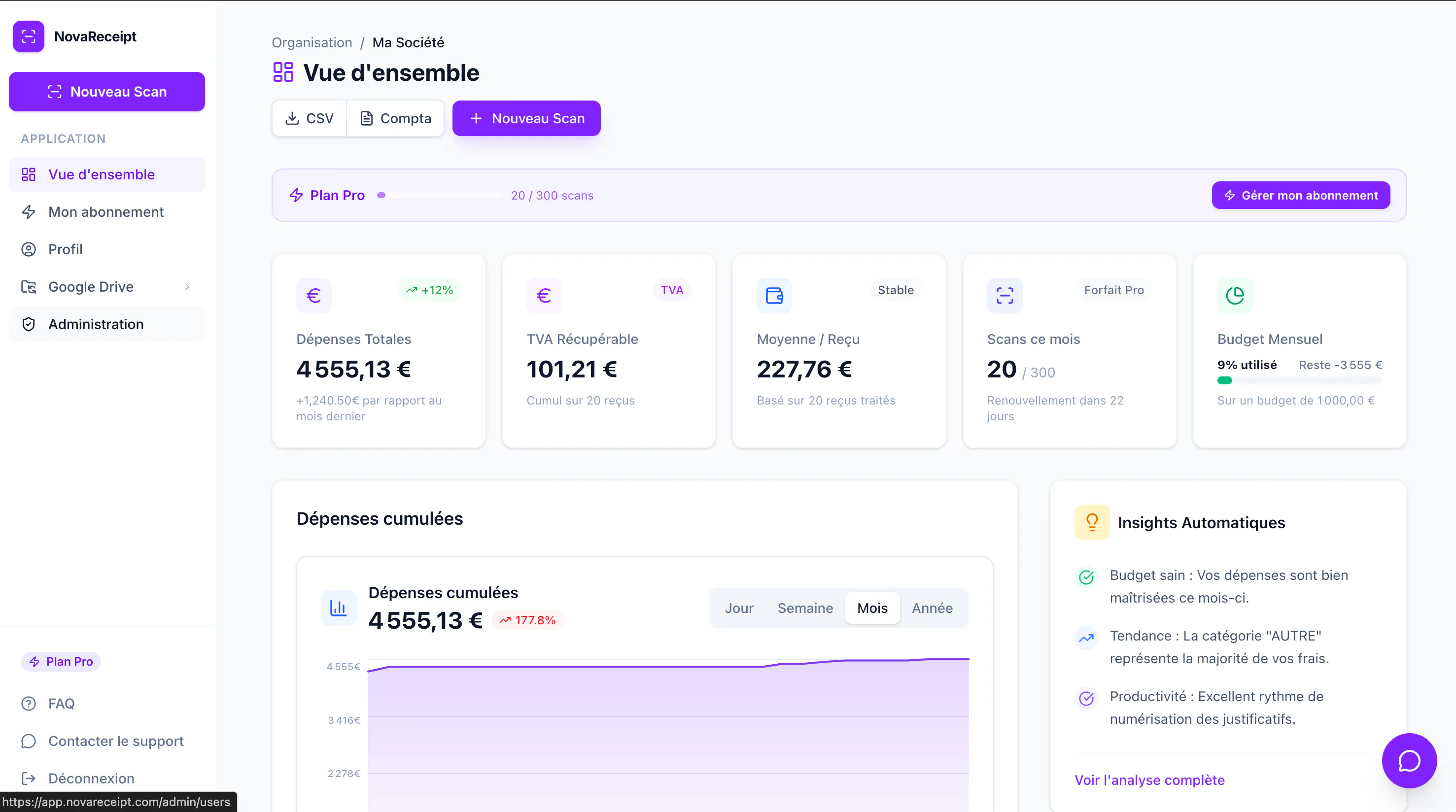This screenshot has width=1456, height=812.
Task: Click Renouvellement dans 22 jours text
Action: [x=1055, y=408]
